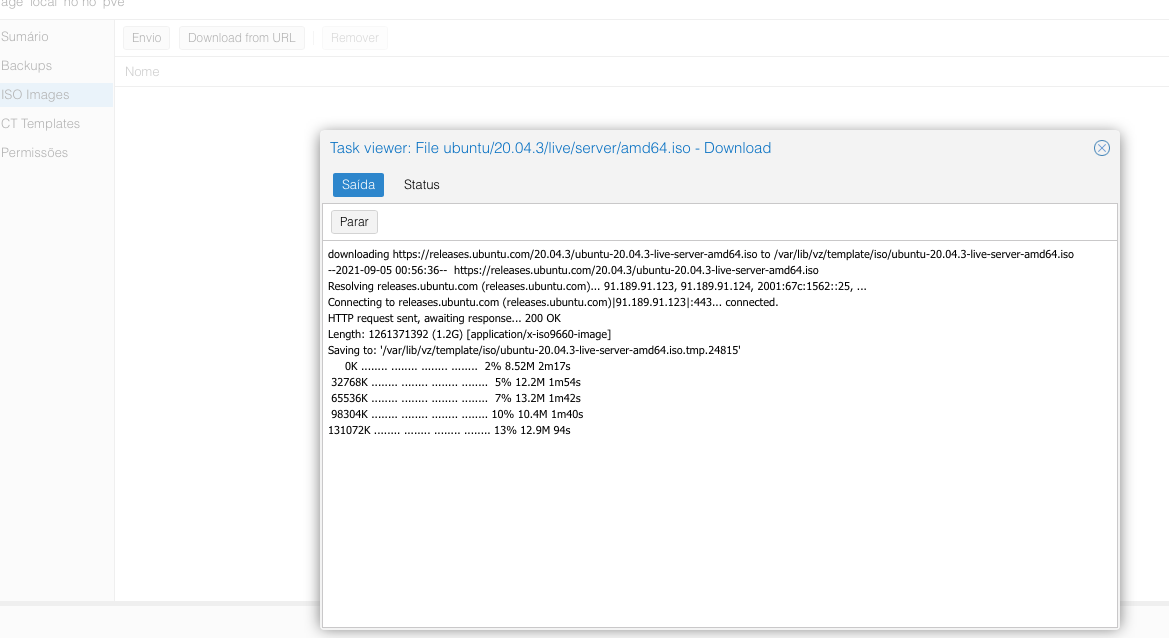Go to the CT Templates section
The image size is (1169, 638).
[x=41, y=124]
